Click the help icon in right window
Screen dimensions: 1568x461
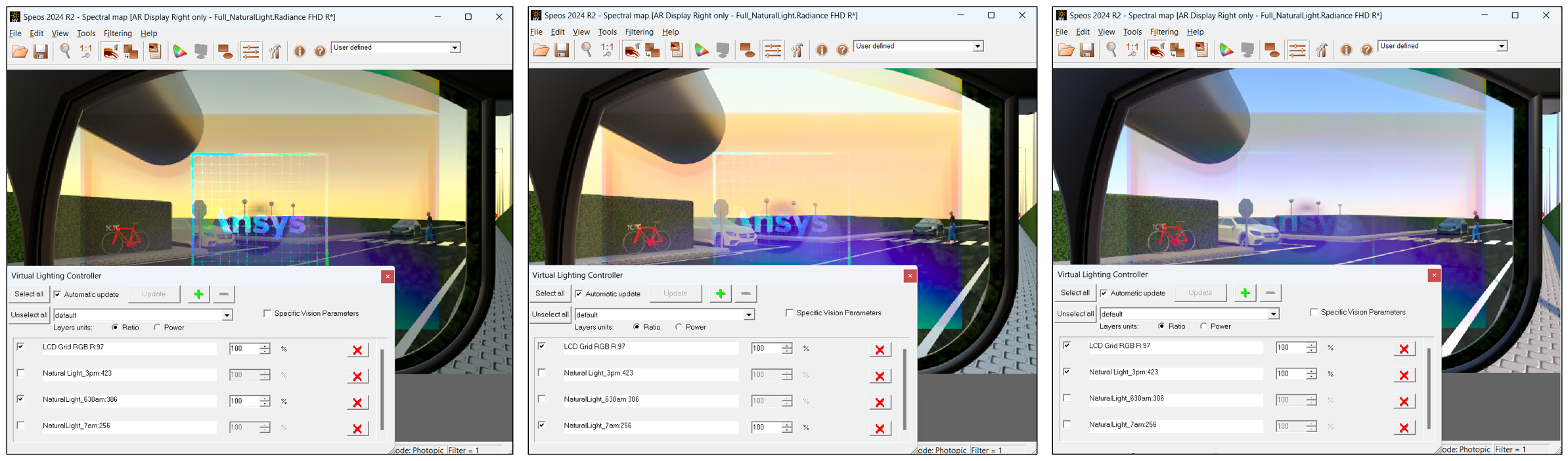coord(1366,51)
